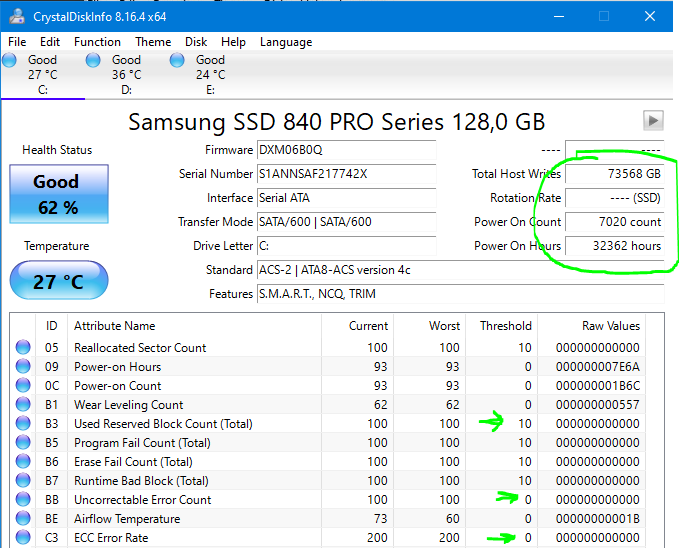Image resolution: width=679 pixels, height=548 pixels.
Task: Click the Features field S.M.A.R.T., NCQ, TRIM
Action: point(460,294)
